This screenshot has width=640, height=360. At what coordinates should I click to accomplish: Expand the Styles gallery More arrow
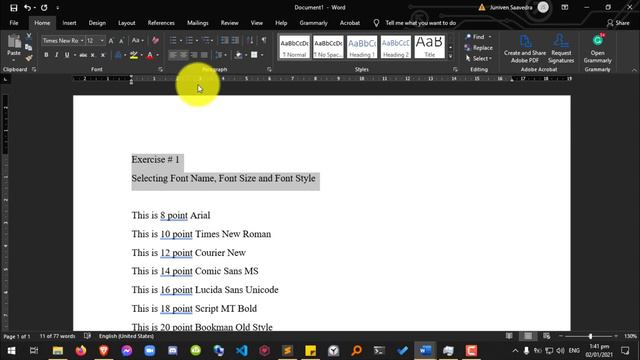[451, 57]
